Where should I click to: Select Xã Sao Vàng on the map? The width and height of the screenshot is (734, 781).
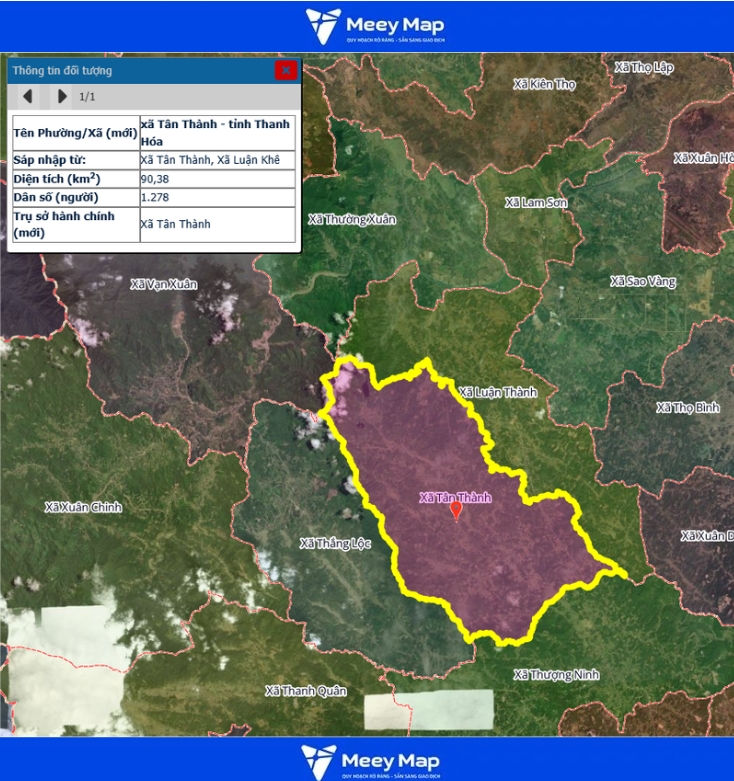(x=643, y=282)
